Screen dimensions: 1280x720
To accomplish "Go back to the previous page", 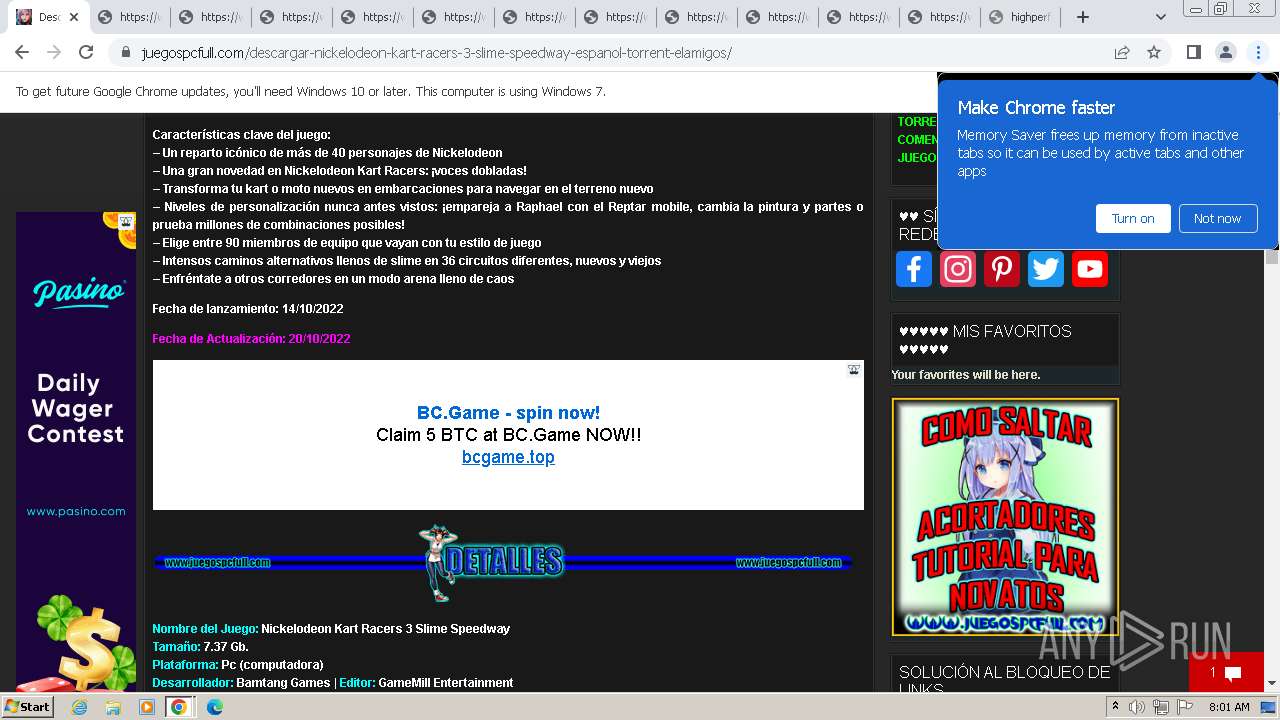I will click(22, 52).
